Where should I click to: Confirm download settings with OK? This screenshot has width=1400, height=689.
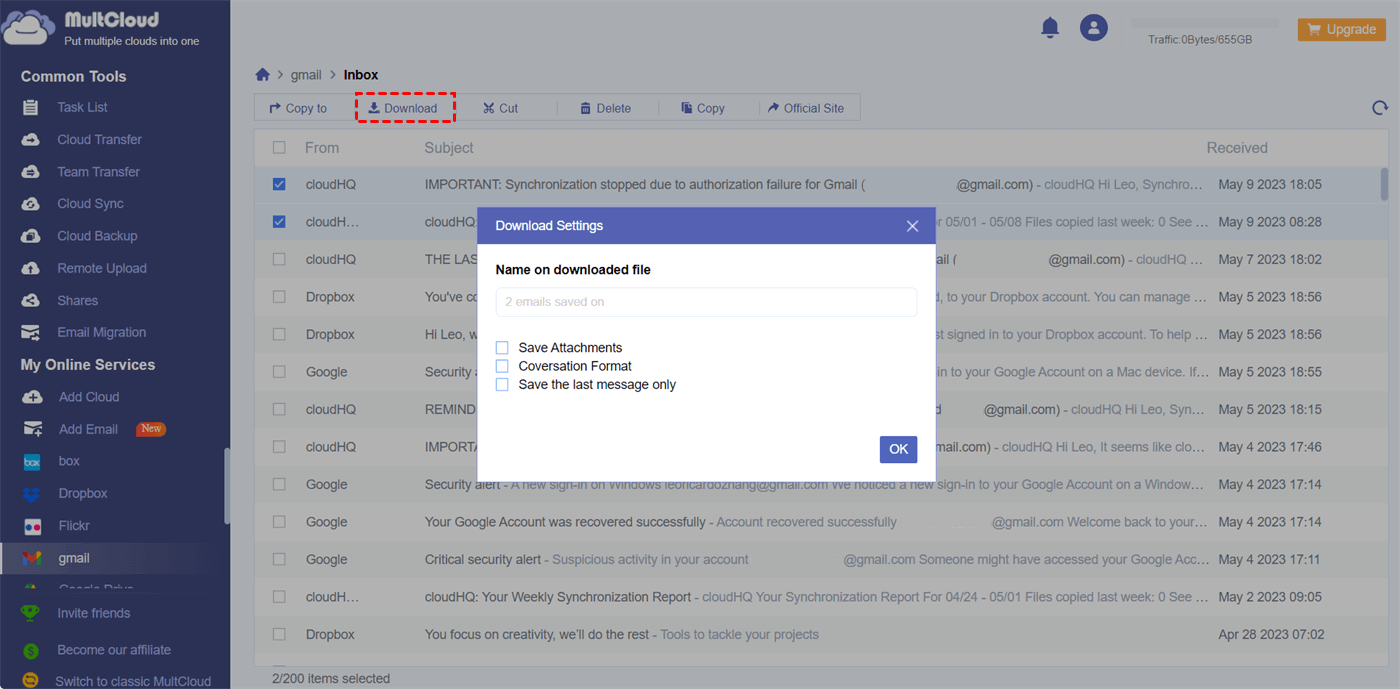(898, 449)
